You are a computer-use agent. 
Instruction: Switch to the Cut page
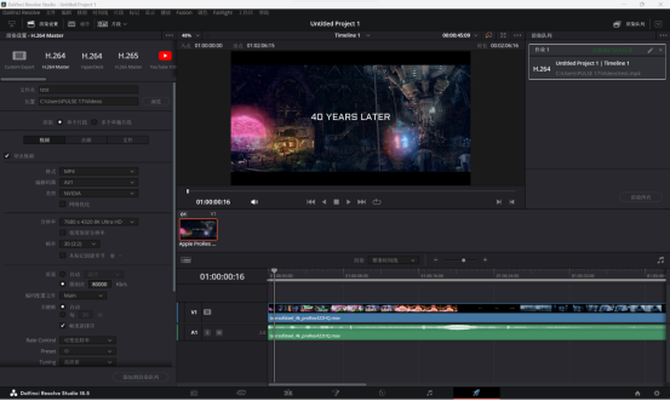click(x=241, y=393)
